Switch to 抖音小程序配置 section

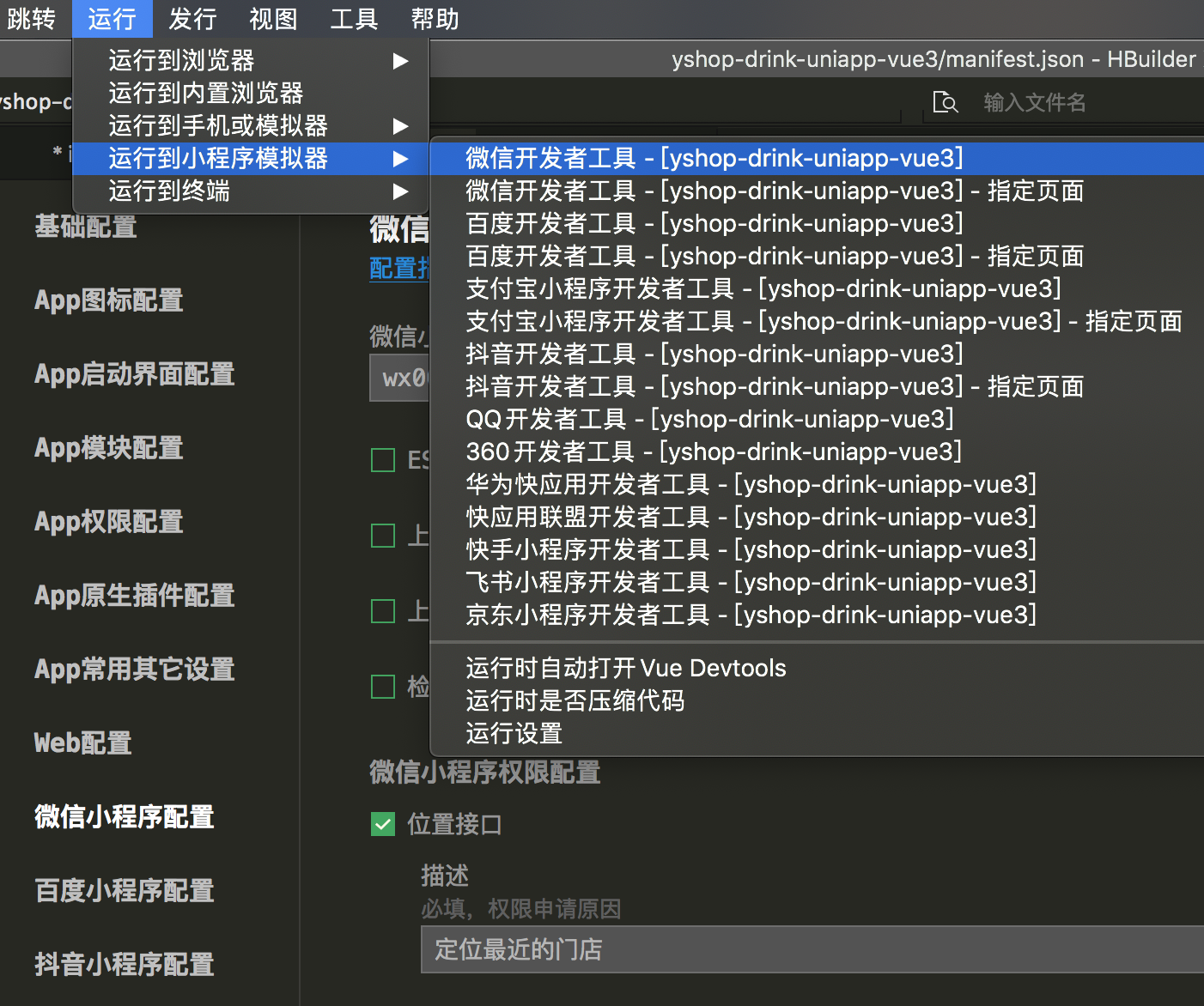point(125,965)
